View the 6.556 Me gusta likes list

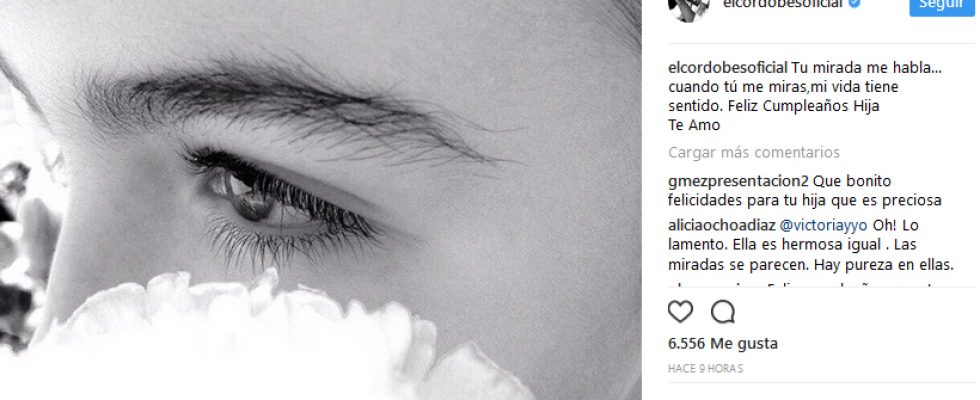pyautogui.click(x=723, y=343)
